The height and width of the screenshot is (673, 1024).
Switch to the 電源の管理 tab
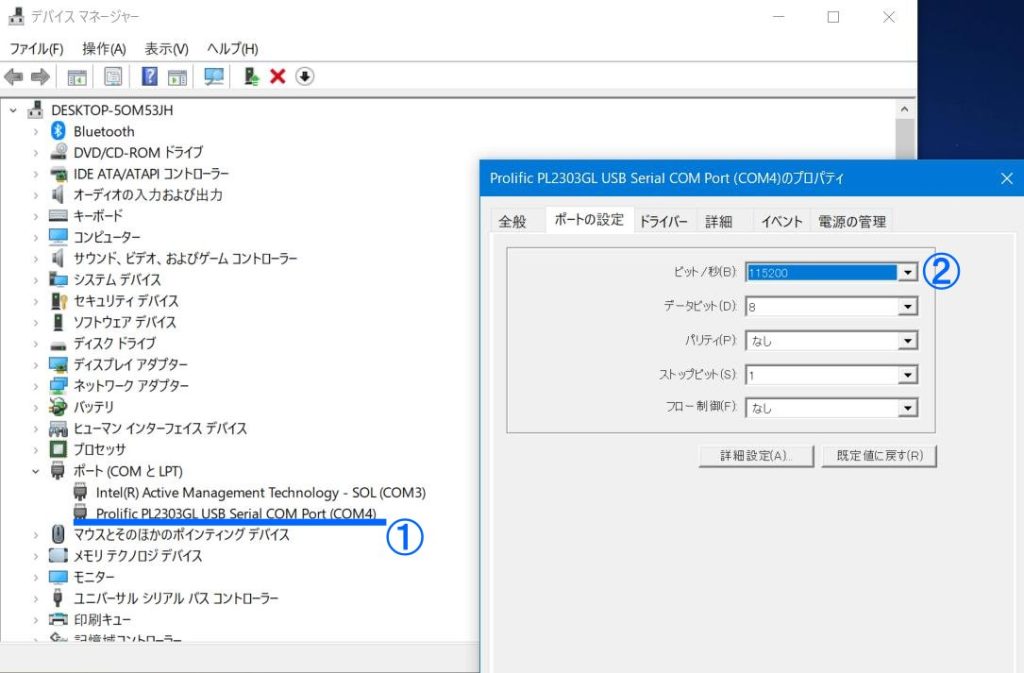[x=852, y=221]
